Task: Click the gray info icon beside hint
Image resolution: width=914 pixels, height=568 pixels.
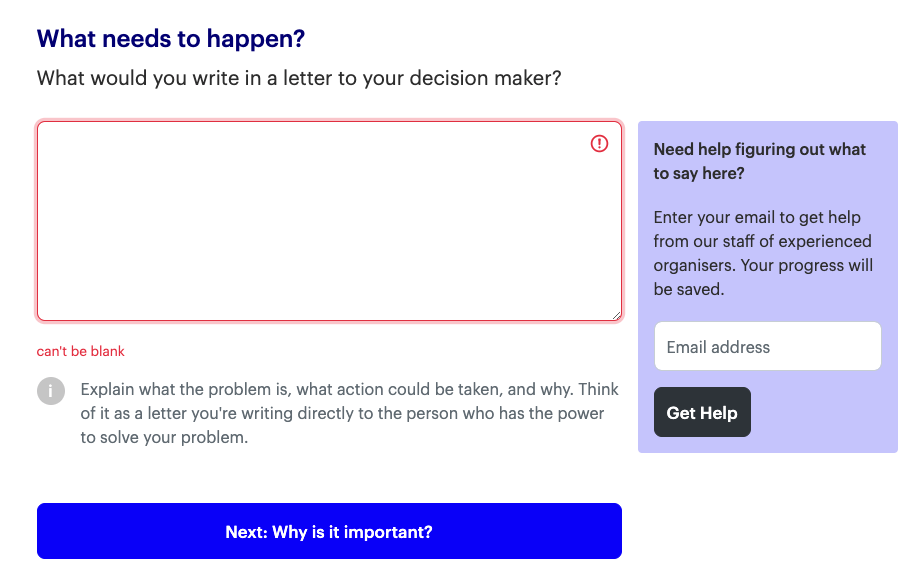Action: [51, 391]
